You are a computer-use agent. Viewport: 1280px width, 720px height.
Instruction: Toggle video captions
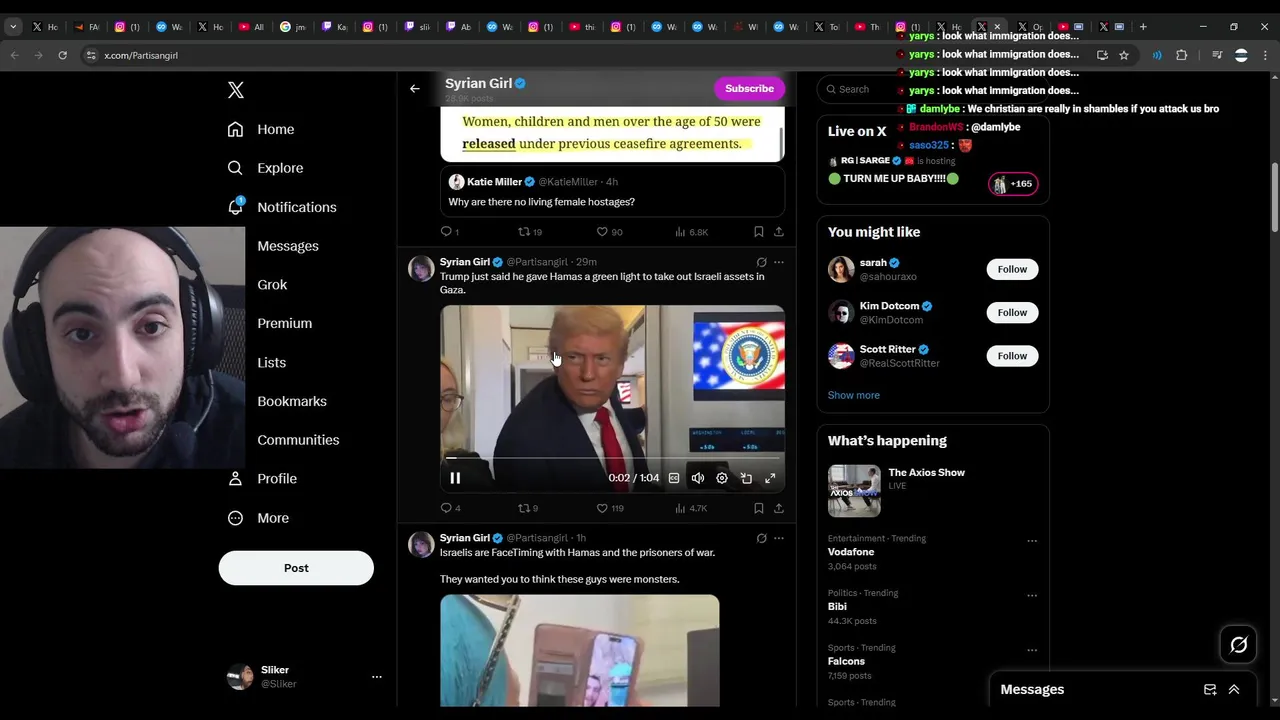[674, 478]
